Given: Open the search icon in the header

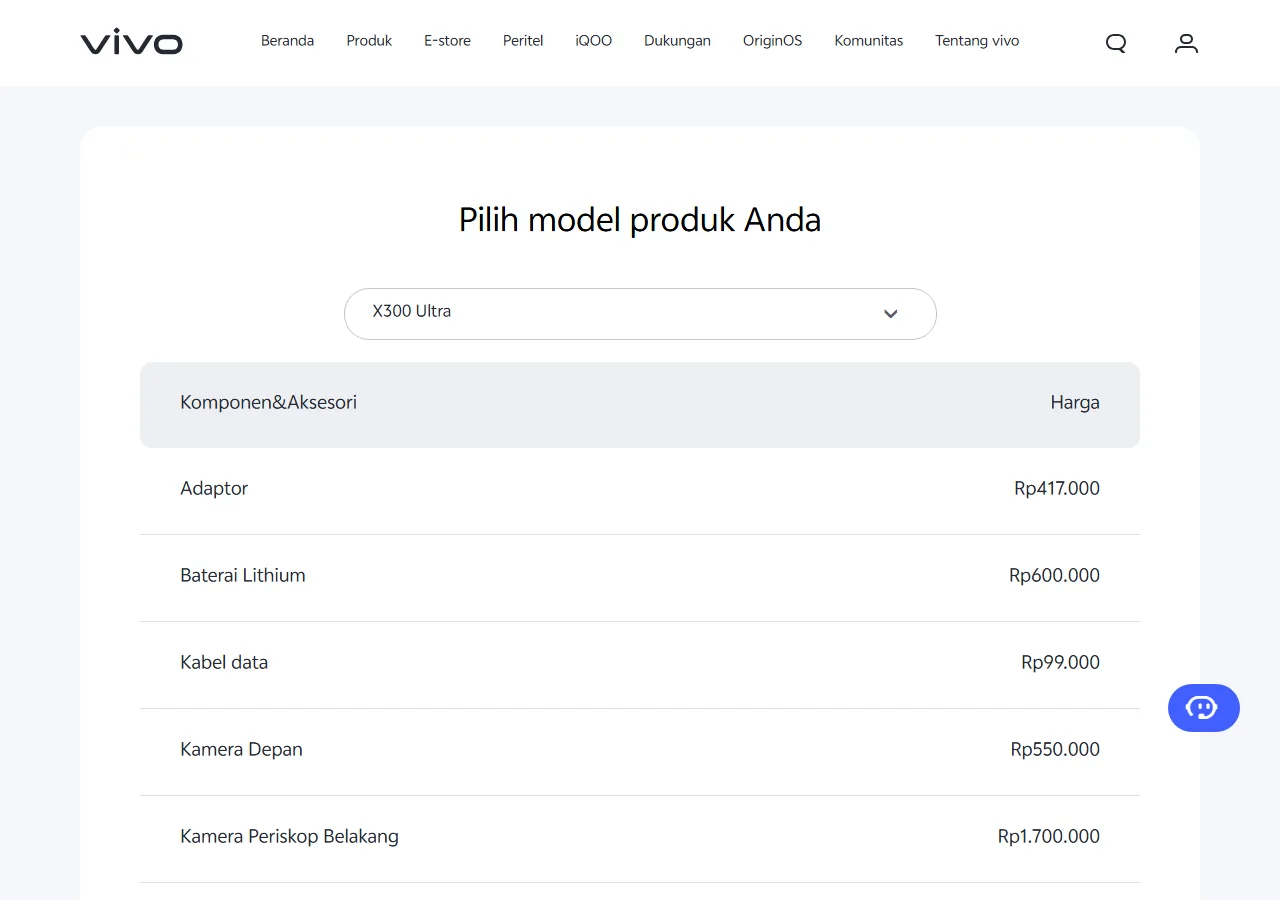Looking at the screenshot, I should click(1116, 43).
